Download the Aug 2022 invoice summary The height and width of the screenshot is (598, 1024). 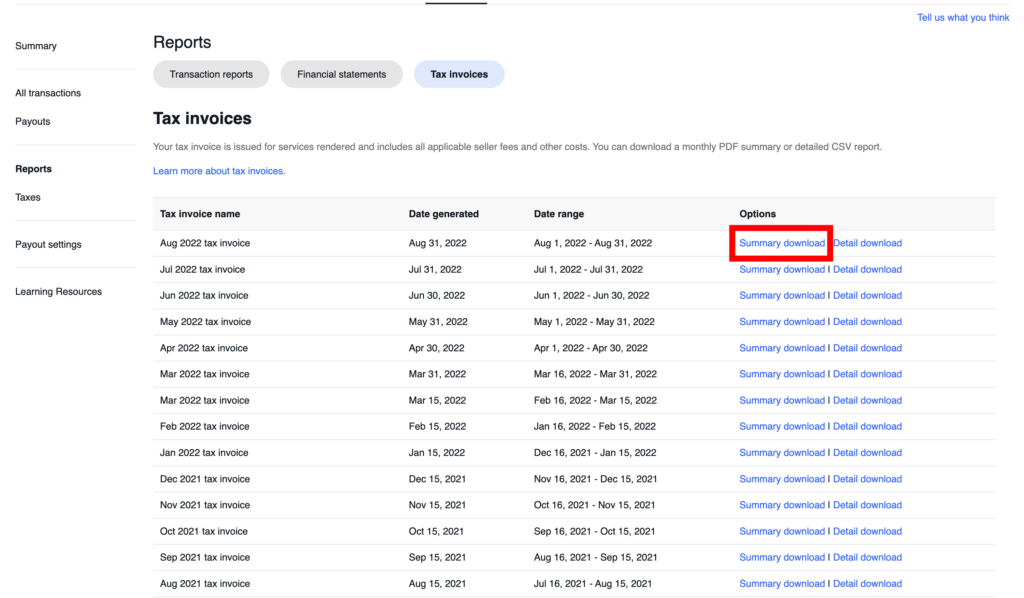point(782,242)
